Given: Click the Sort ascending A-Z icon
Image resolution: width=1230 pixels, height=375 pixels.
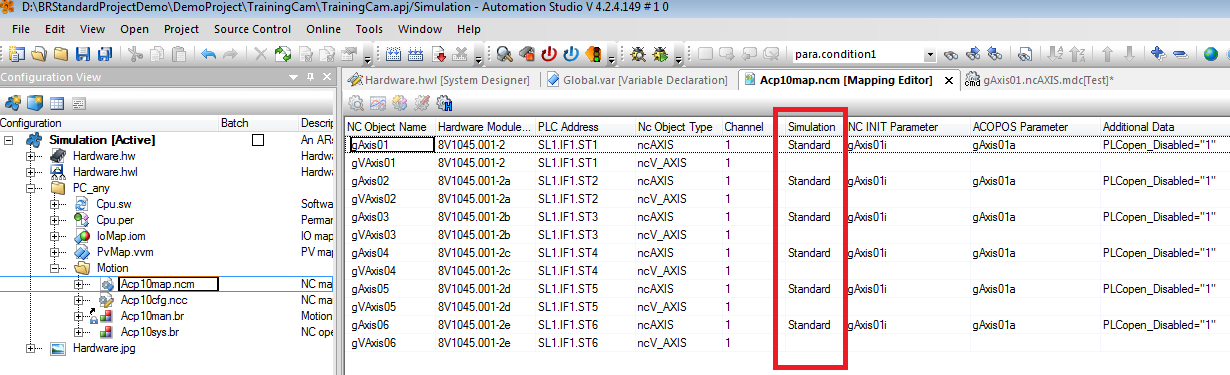Looking at the screenshot, I should (x=1054, y=54).
